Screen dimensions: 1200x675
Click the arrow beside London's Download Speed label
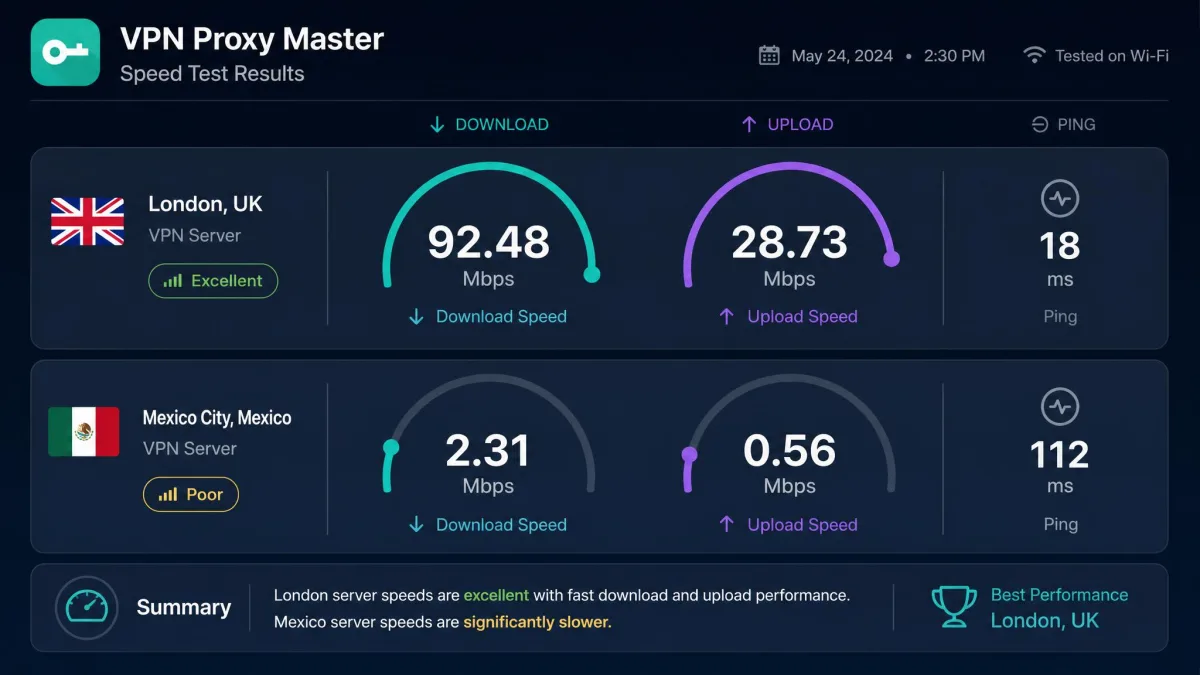click(416, 317)
